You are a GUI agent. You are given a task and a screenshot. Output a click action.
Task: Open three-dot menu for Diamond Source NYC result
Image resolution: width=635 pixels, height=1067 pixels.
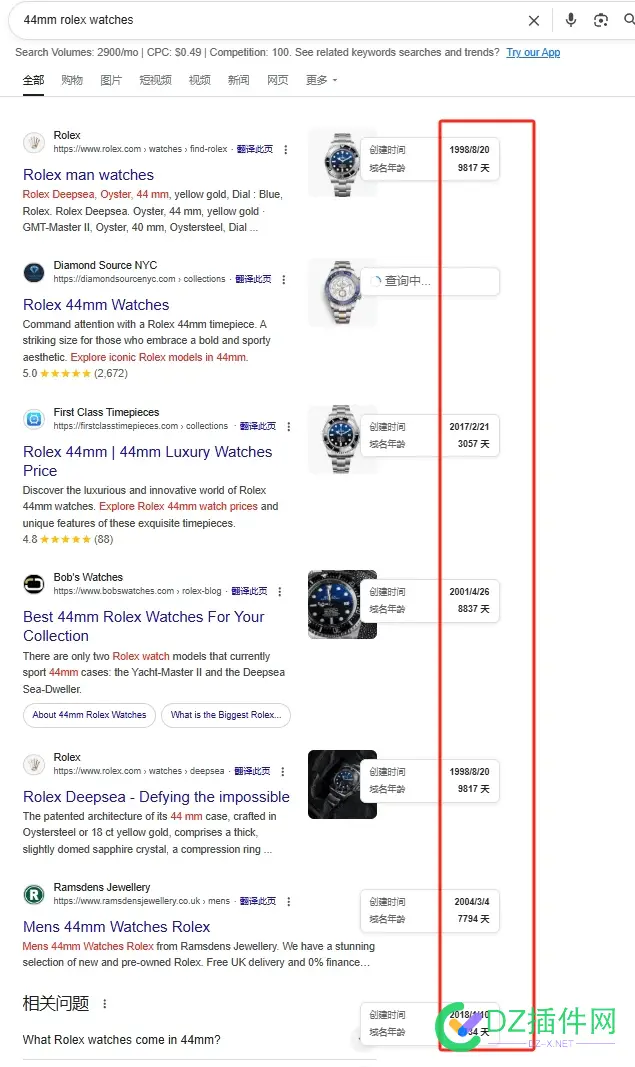pyautogui.click(x=284, y=280)
